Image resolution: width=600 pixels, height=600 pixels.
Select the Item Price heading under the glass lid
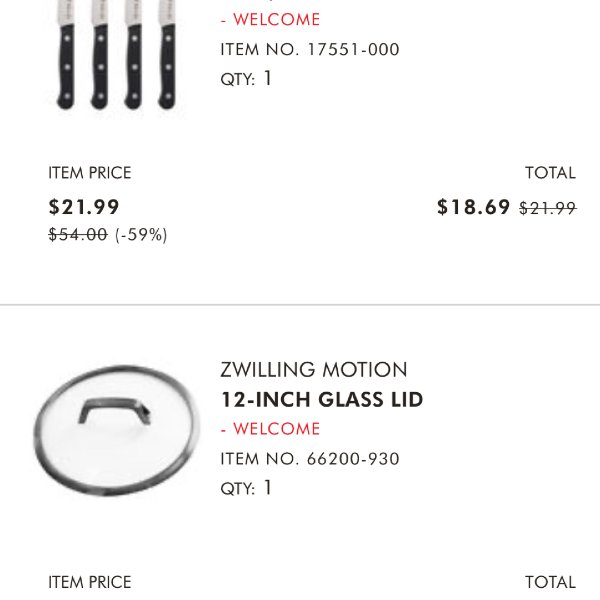(90, 582)
